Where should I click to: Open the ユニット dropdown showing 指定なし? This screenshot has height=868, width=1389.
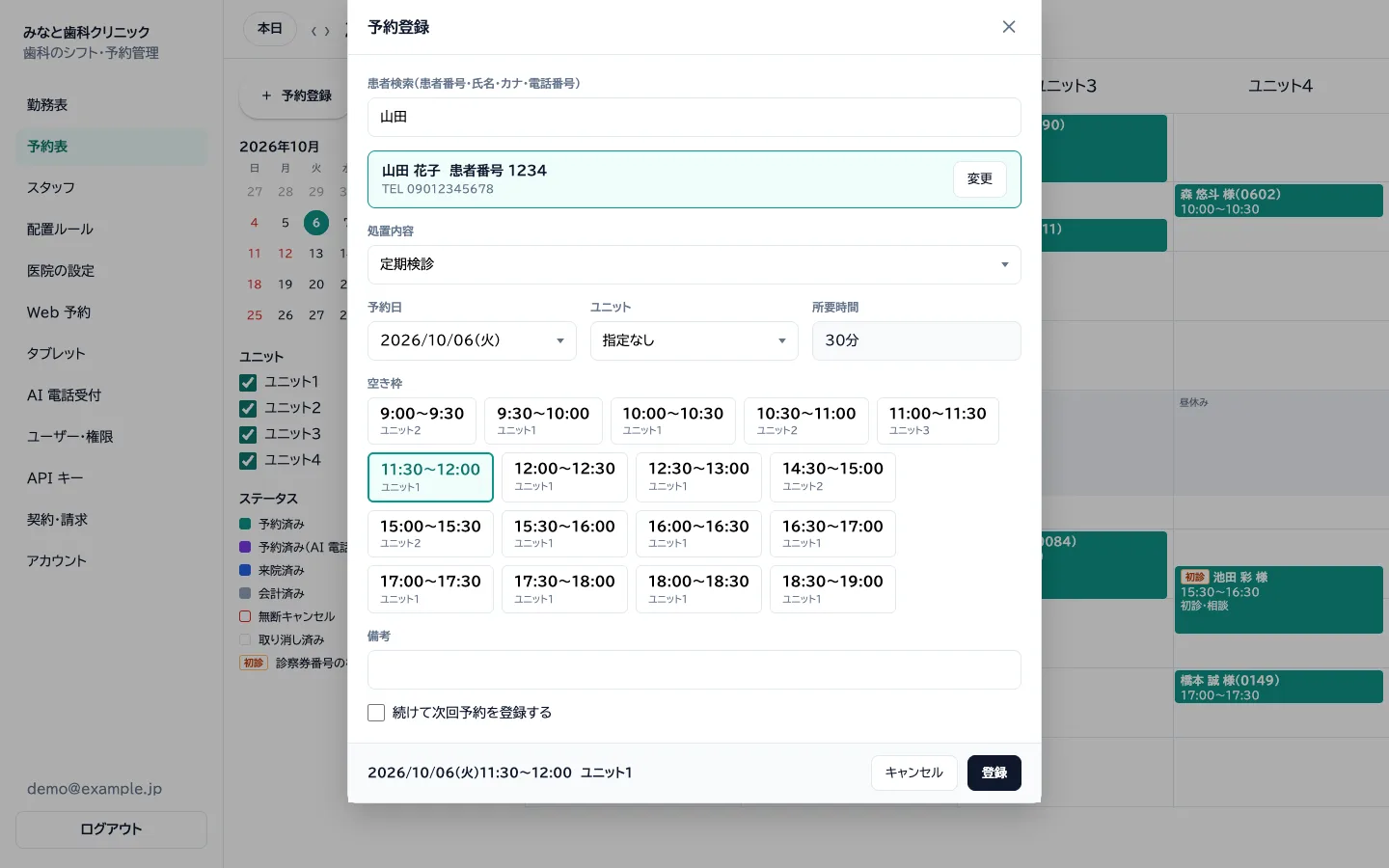694,340
